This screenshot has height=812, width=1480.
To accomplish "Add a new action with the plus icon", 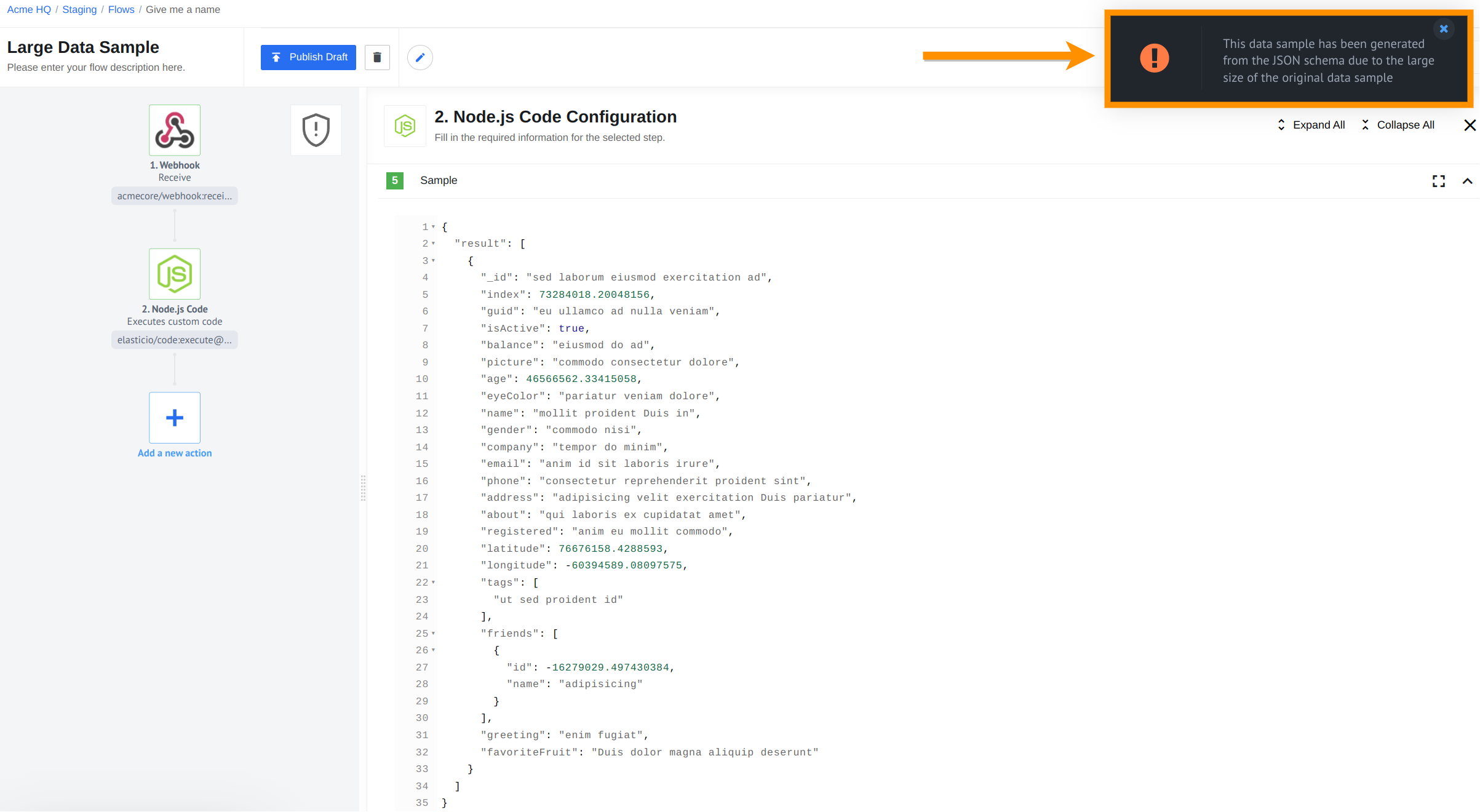I will (x=174, y=418).
